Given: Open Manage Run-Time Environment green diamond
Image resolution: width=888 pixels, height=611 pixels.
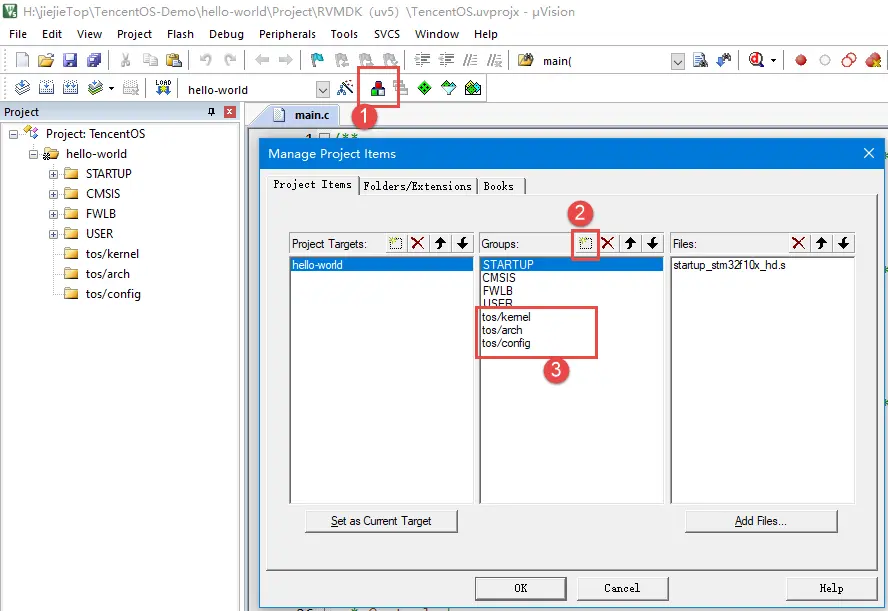Looking at the screenshot, I should pos(424,88).
